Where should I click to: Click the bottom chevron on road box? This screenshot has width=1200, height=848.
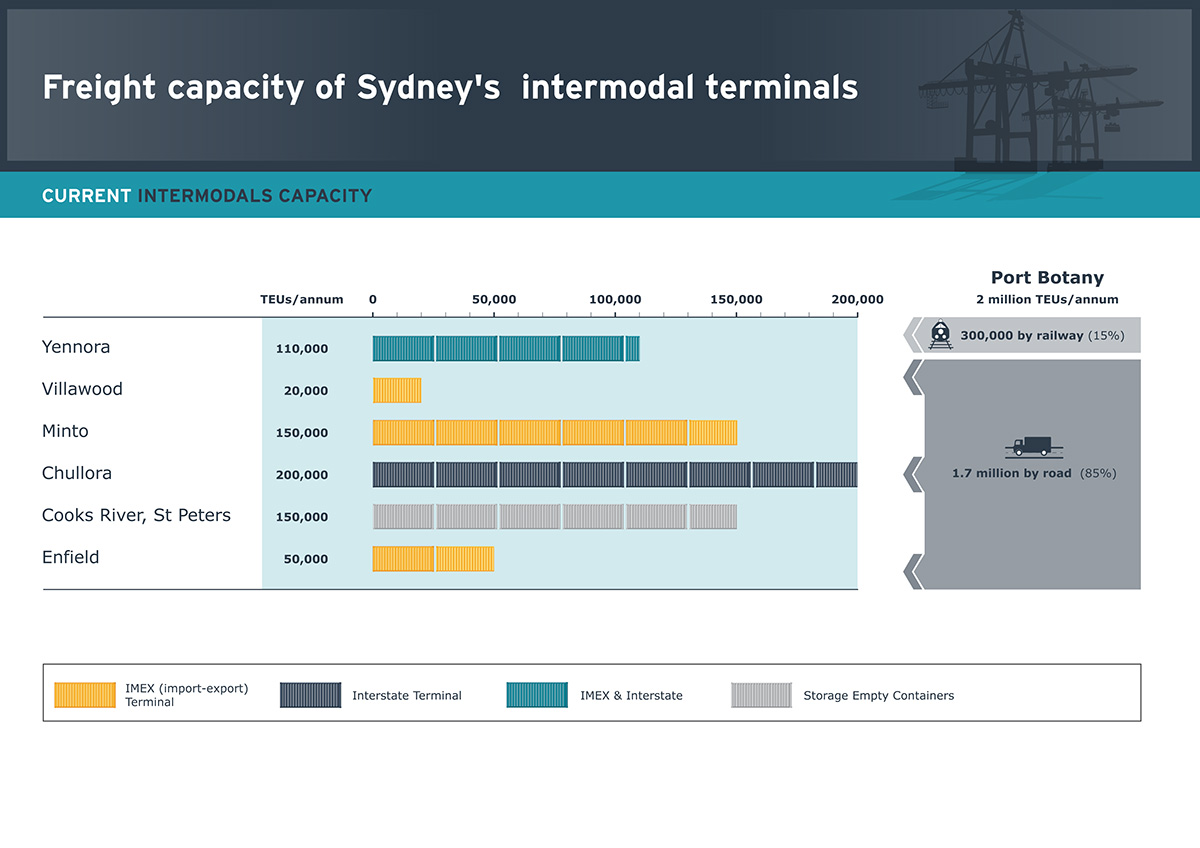(912, 571)
